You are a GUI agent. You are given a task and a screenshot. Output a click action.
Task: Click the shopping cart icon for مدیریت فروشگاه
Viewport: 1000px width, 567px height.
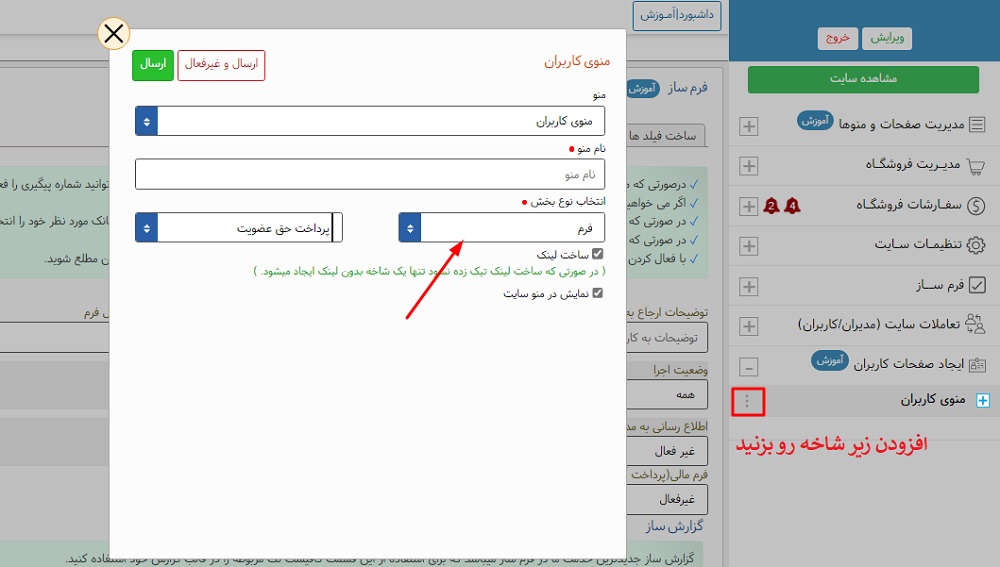977,165
